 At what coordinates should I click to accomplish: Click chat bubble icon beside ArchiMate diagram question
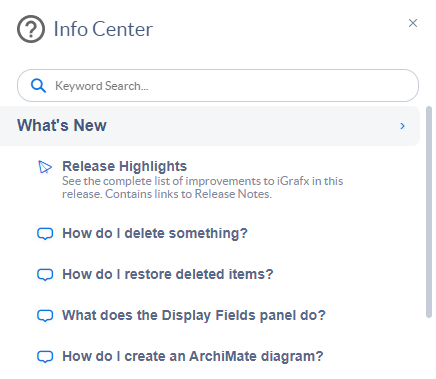45,357
